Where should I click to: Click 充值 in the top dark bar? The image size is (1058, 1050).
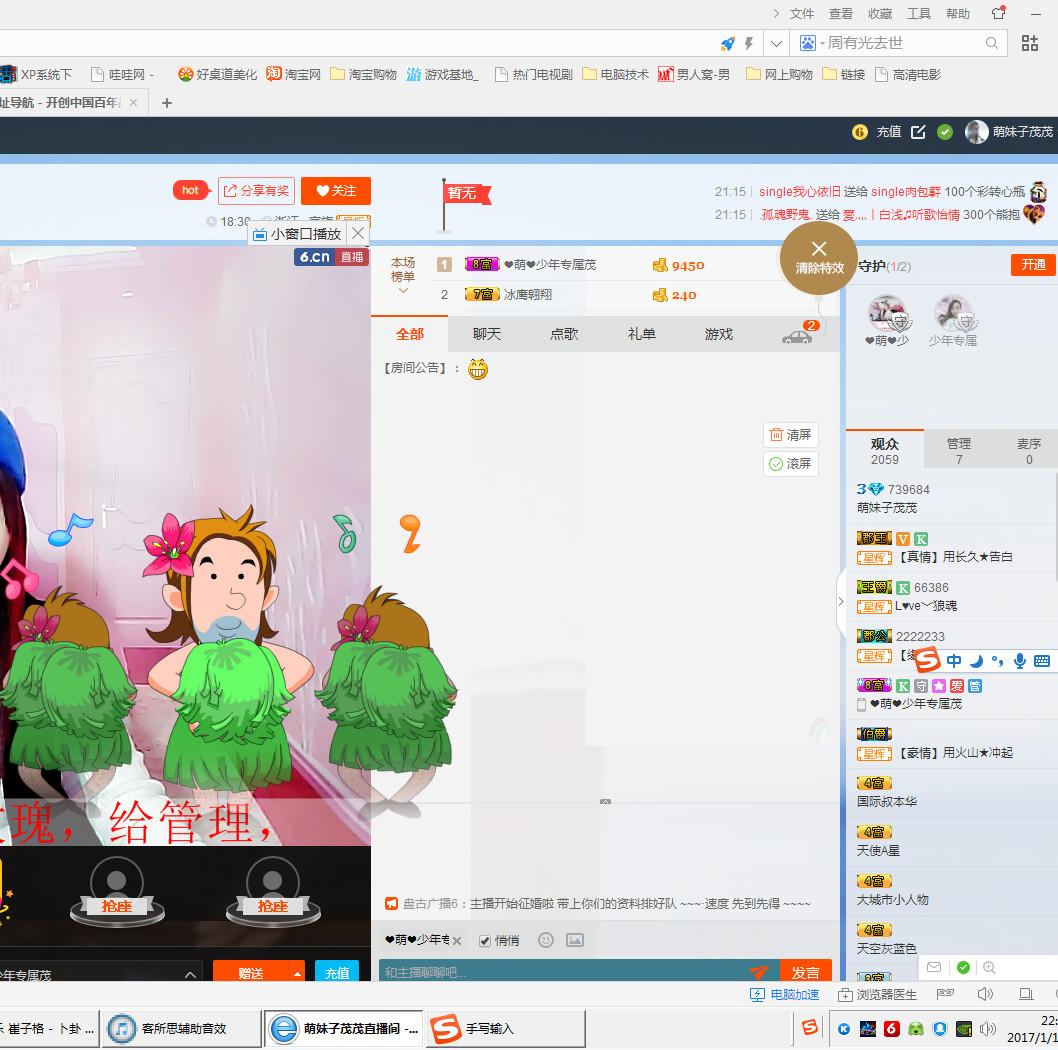889,132
